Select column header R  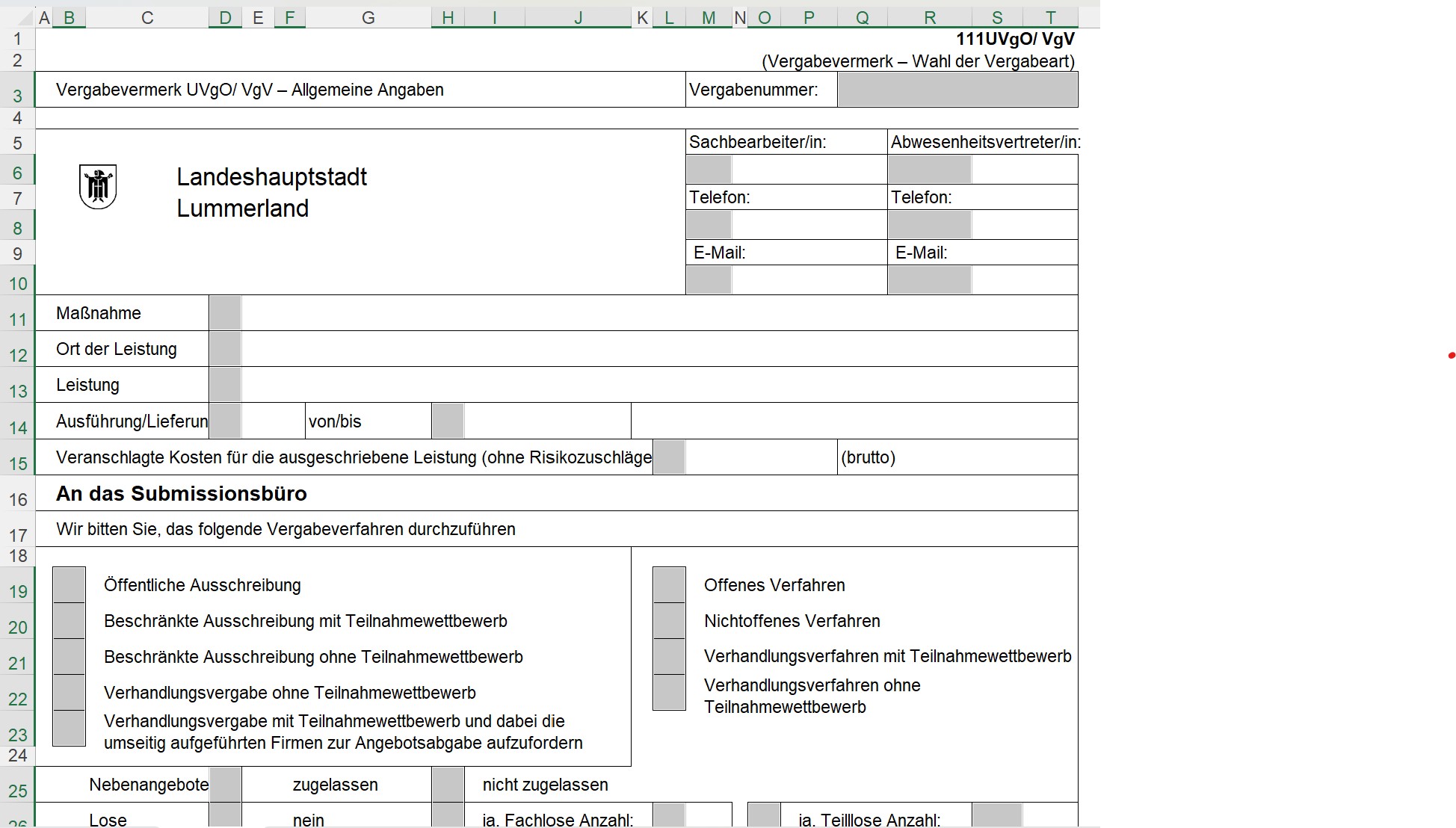pos(929,18)
